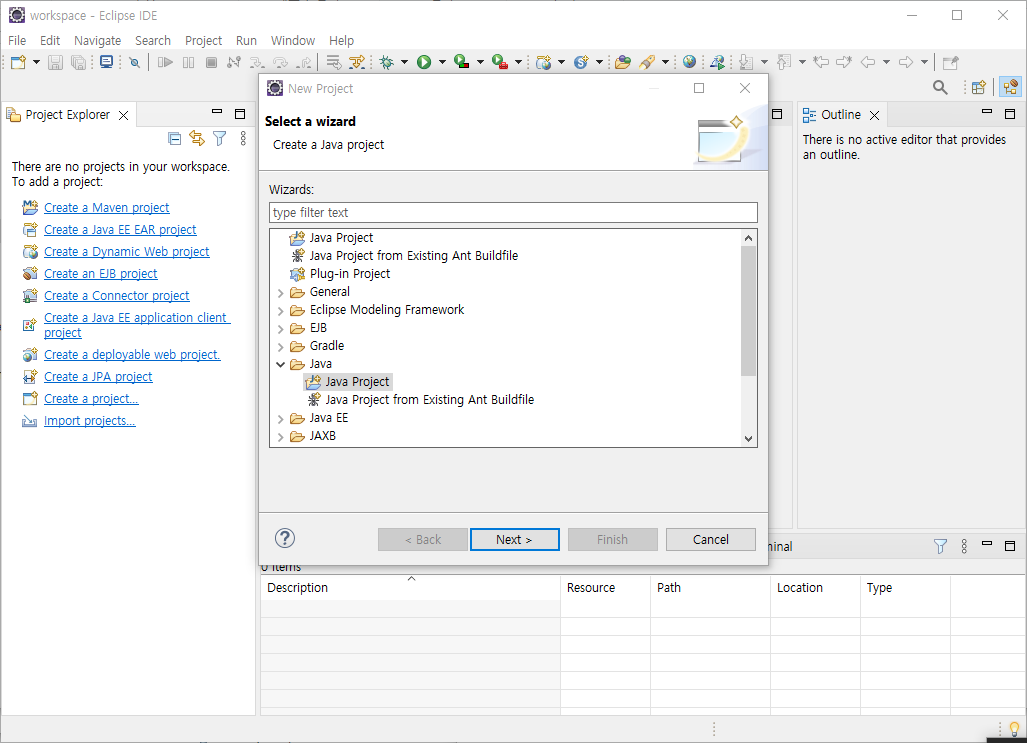
Task: Click the Step Over icon
Action: tap(280, 62)
